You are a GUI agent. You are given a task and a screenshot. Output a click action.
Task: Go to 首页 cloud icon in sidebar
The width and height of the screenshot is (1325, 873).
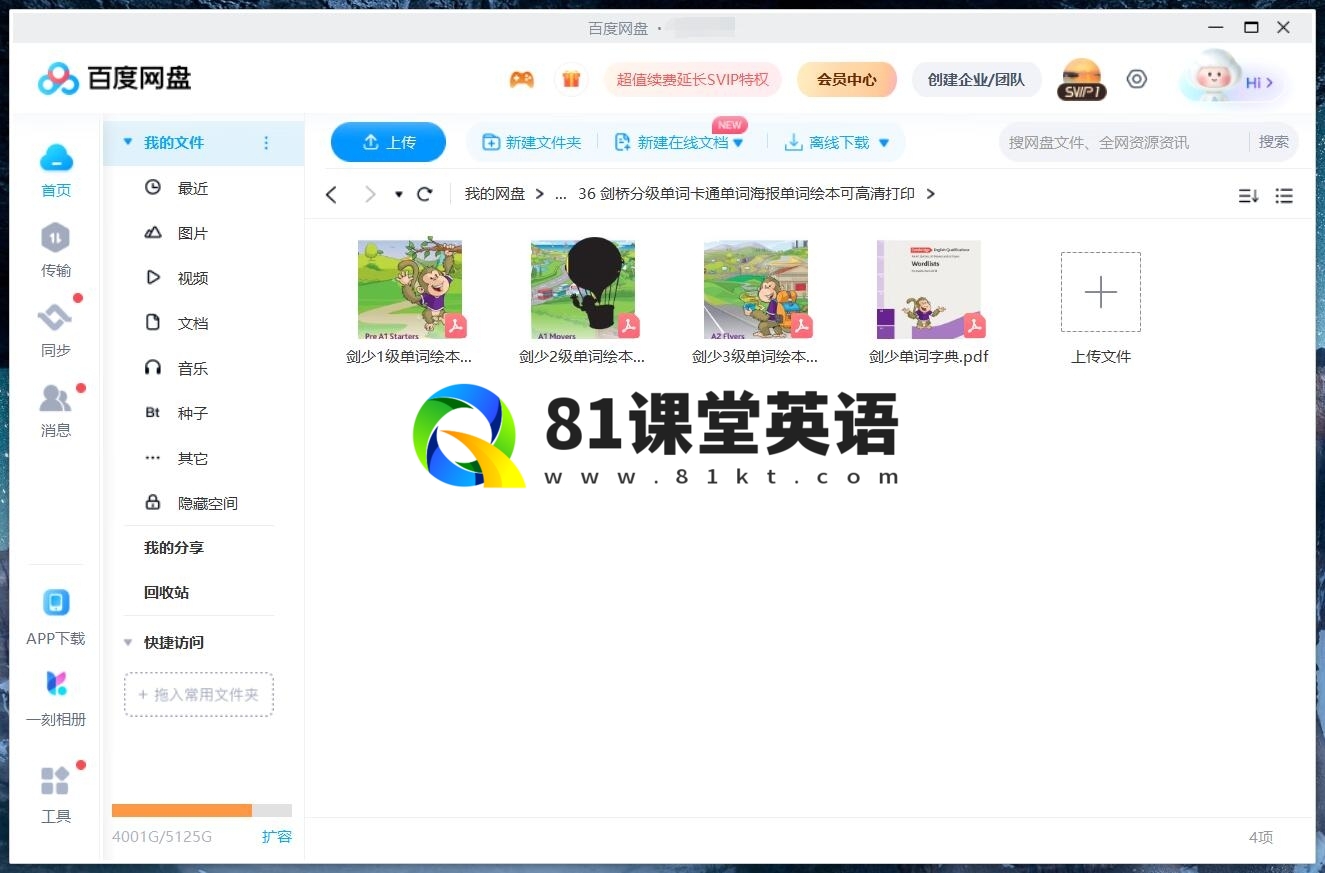click(56, 158)
